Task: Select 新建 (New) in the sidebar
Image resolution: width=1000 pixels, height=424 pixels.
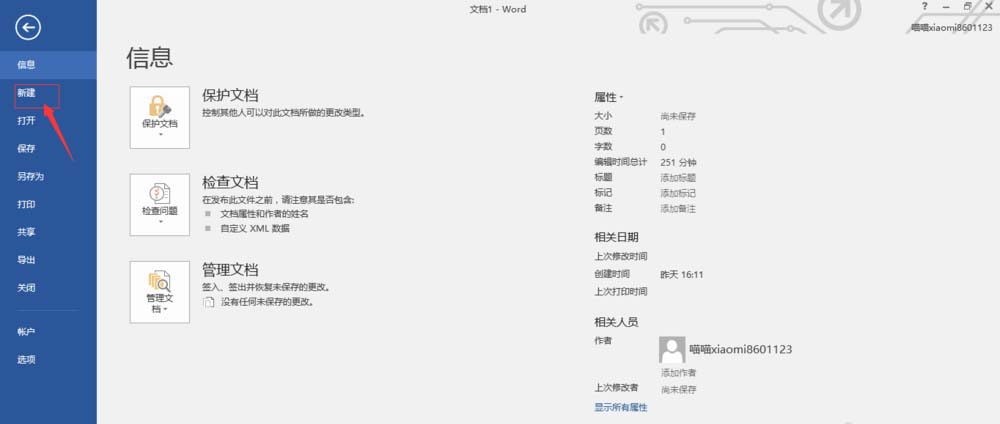Action: click(48, 93)
